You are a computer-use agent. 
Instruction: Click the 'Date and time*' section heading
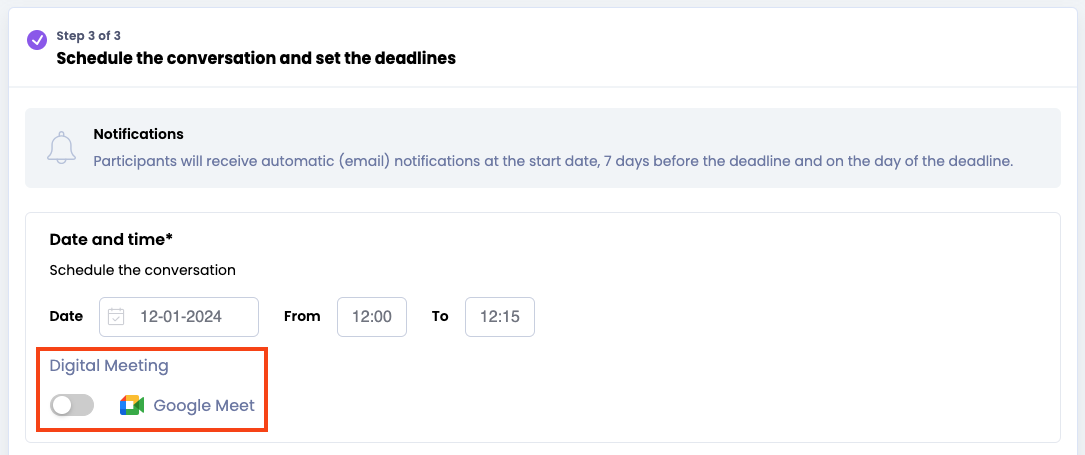pyautogui.click(x=109, y=240)
